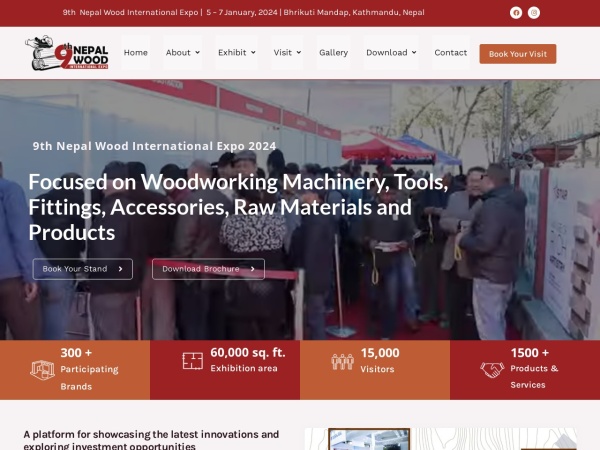
Task: Expand the Download dropdown chevron
Action: (x=414, y=53)
